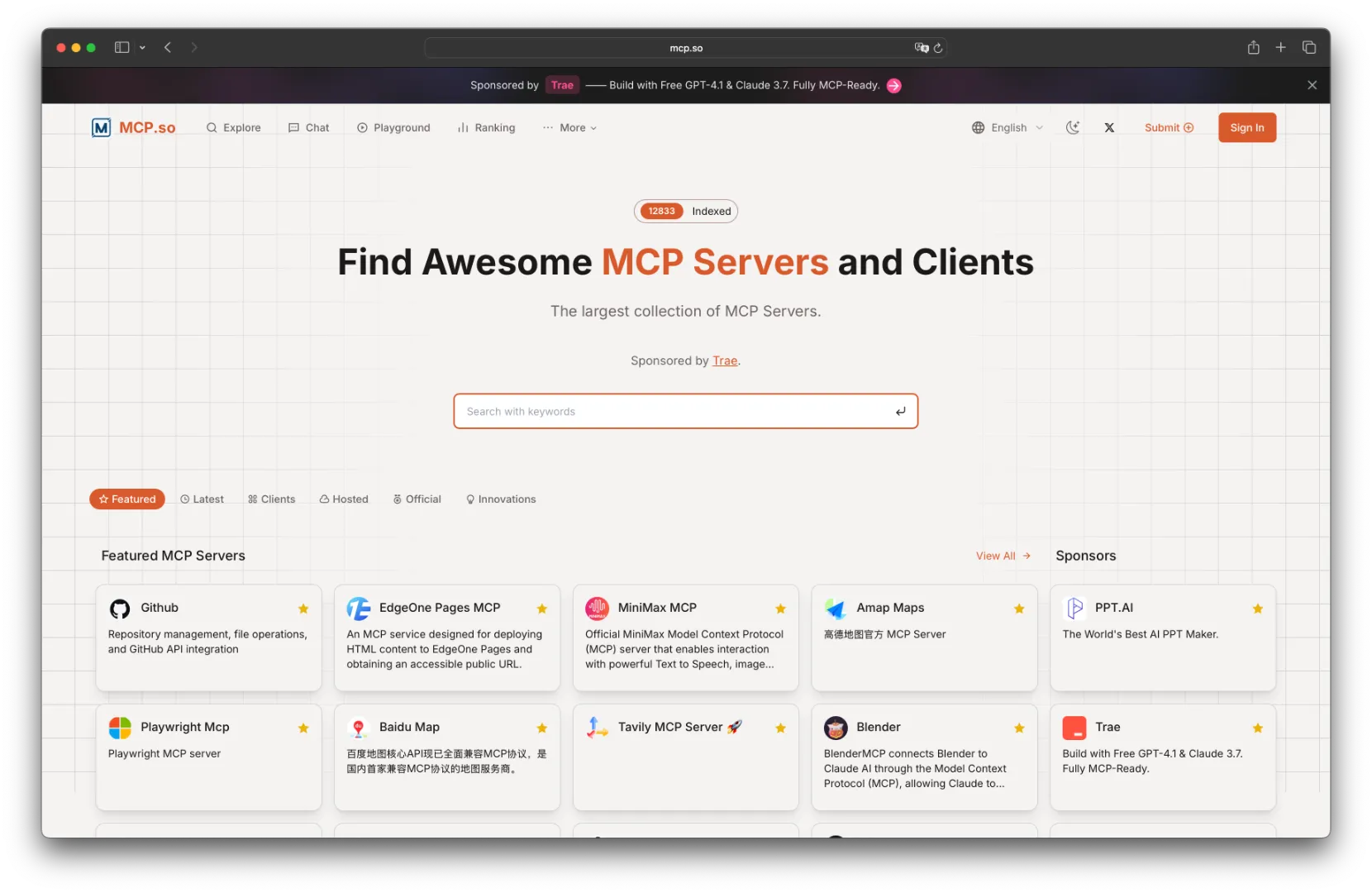Click the MCP.so logo icon

tap(101, 127)
